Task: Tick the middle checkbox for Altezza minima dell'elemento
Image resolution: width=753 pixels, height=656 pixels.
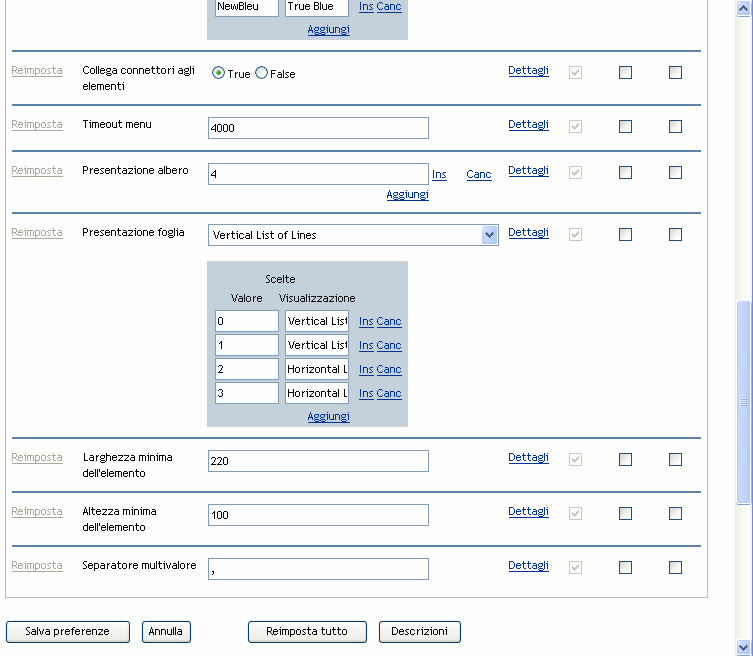Action: [625, 514]
